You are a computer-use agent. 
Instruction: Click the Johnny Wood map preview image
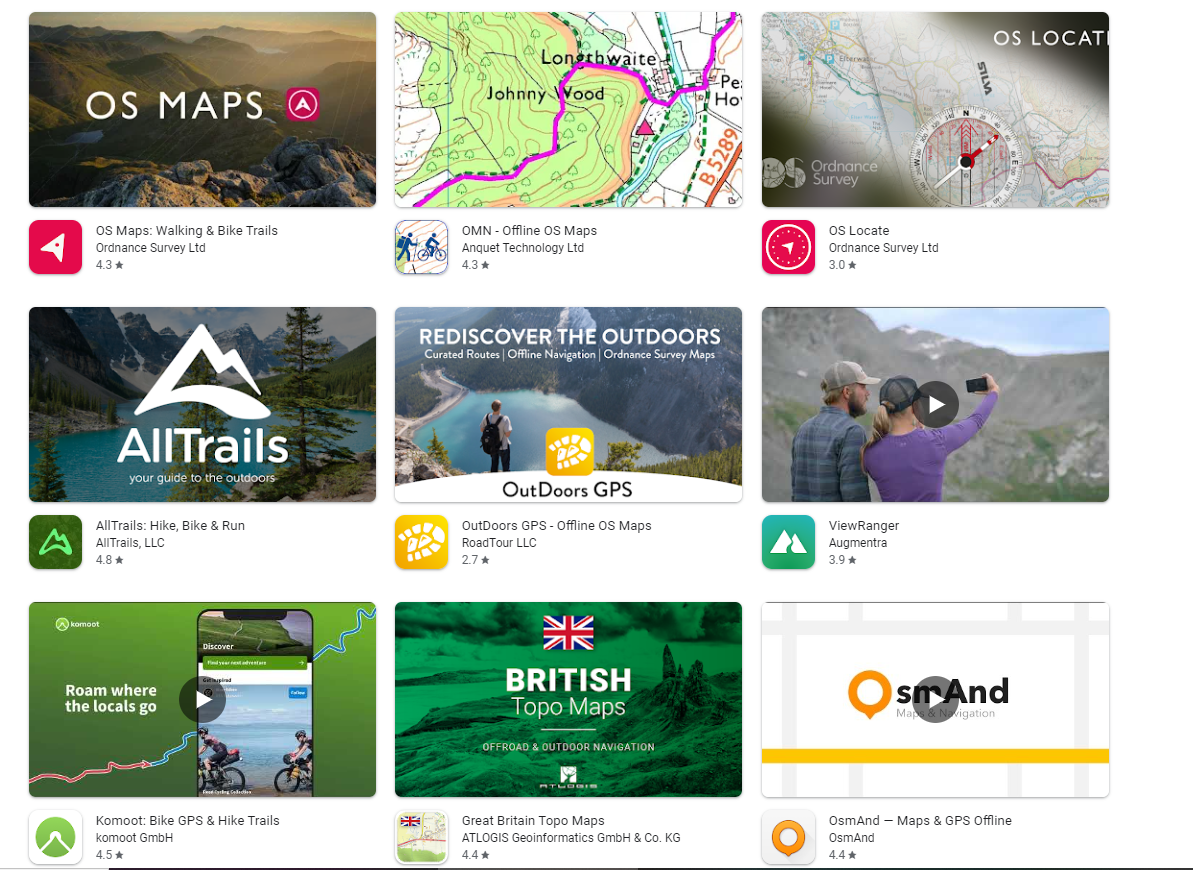coord(568,110)
